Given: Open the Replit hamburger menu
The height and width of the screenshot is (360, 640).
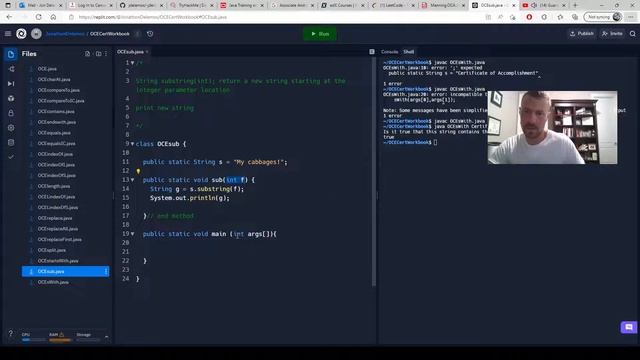Looking at the screenshot, I should (x=8, y=33).
